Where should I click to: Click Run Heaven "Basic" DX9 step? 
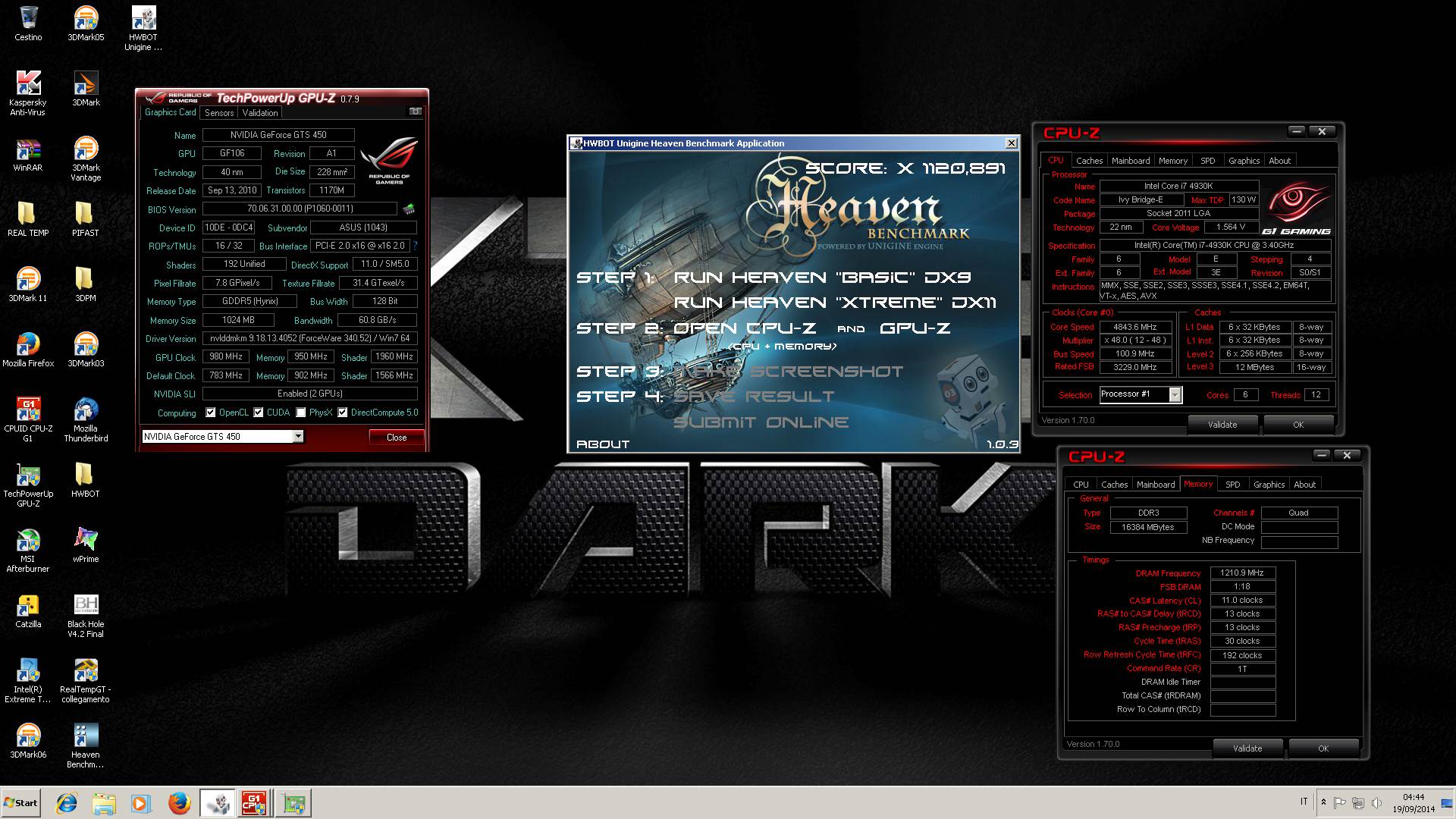point(822,278)
